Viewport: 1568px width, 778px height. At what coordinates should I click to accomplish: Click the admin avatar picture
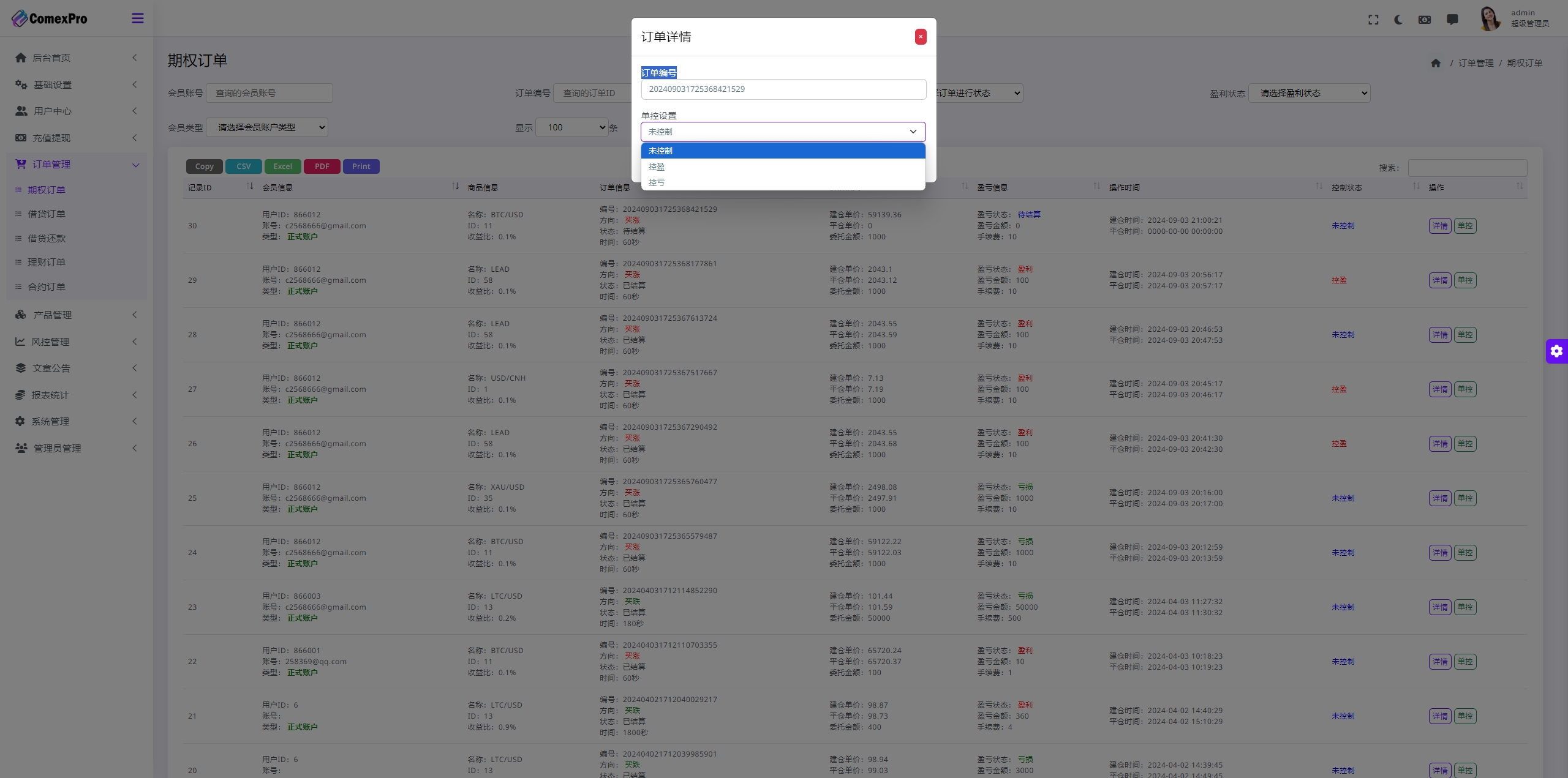[x=1490, y=18]
